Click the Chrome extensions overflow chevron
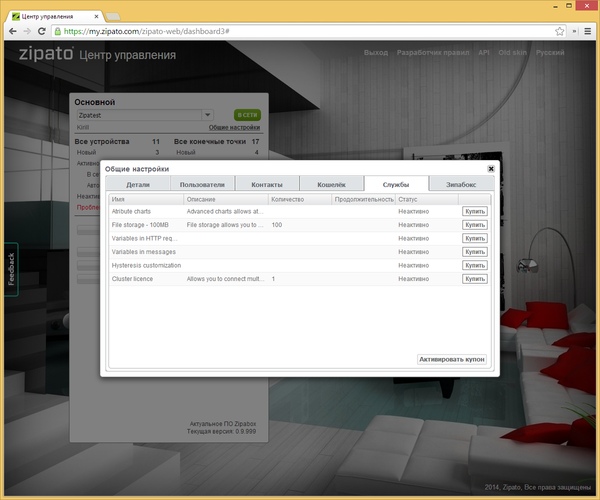The width and height of the screenshot is (600, 500). click(x=574, y=31)
